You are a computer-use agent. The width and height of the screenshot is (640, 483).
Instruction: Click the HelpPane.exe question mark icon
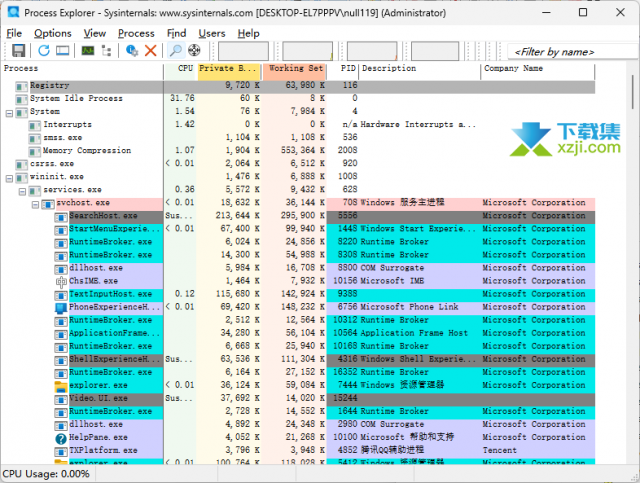[61, 437]
